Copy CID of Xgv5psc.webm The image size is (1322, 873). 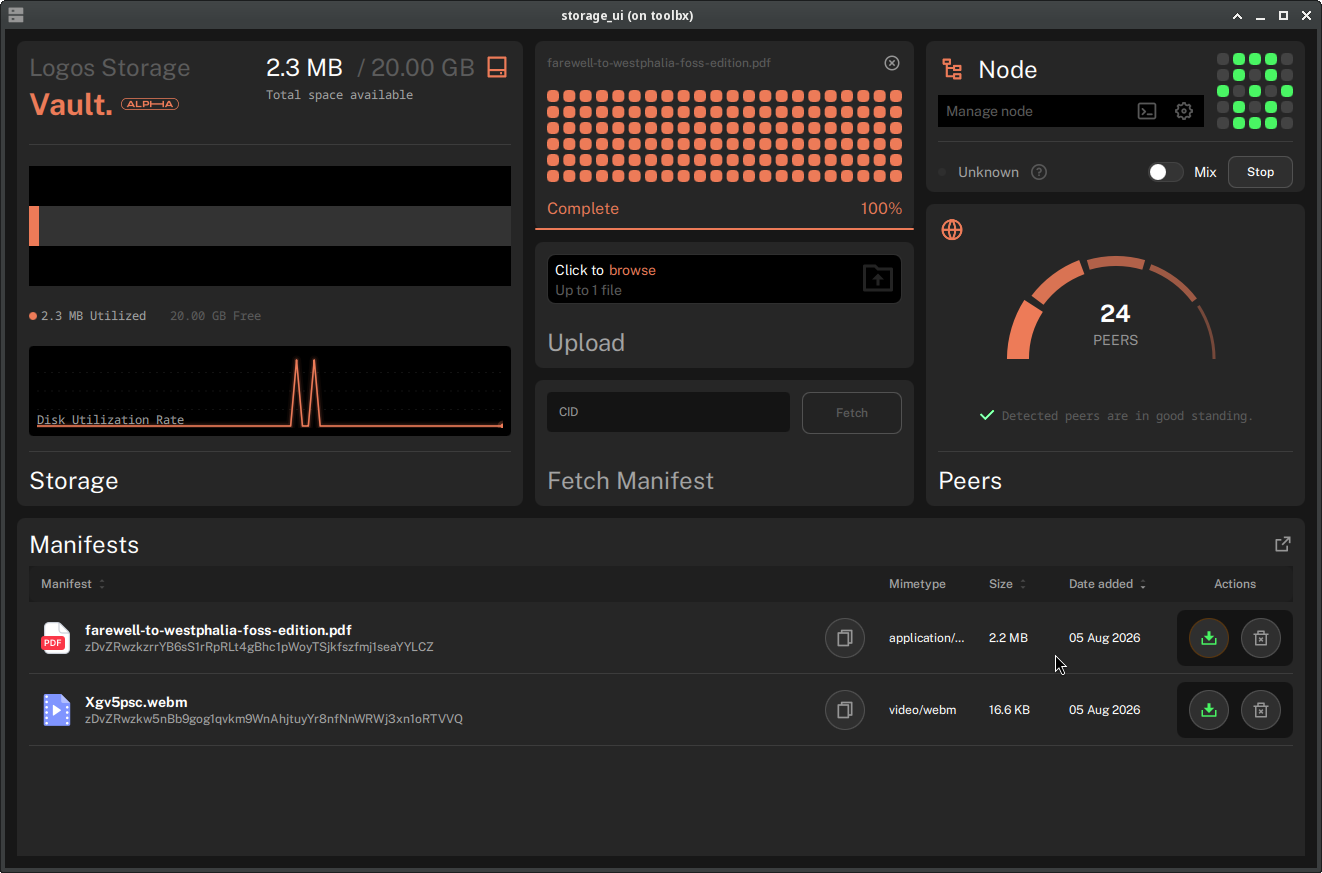coord(845,710)
